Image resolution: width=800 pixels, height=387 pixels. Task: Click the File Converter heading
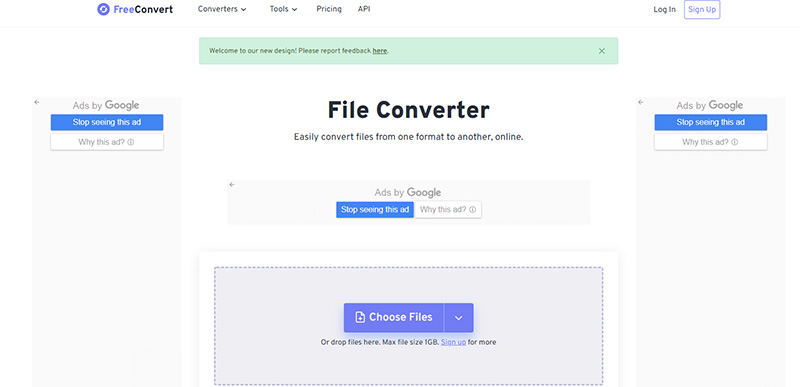408,110
